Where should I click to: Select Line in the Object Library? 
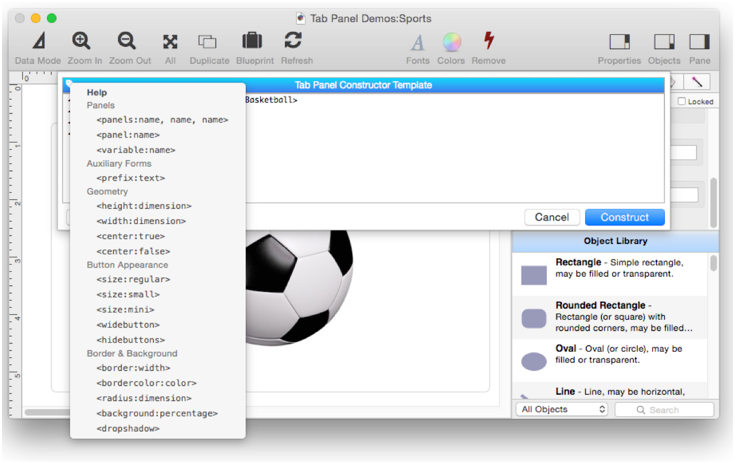[610, 391]
